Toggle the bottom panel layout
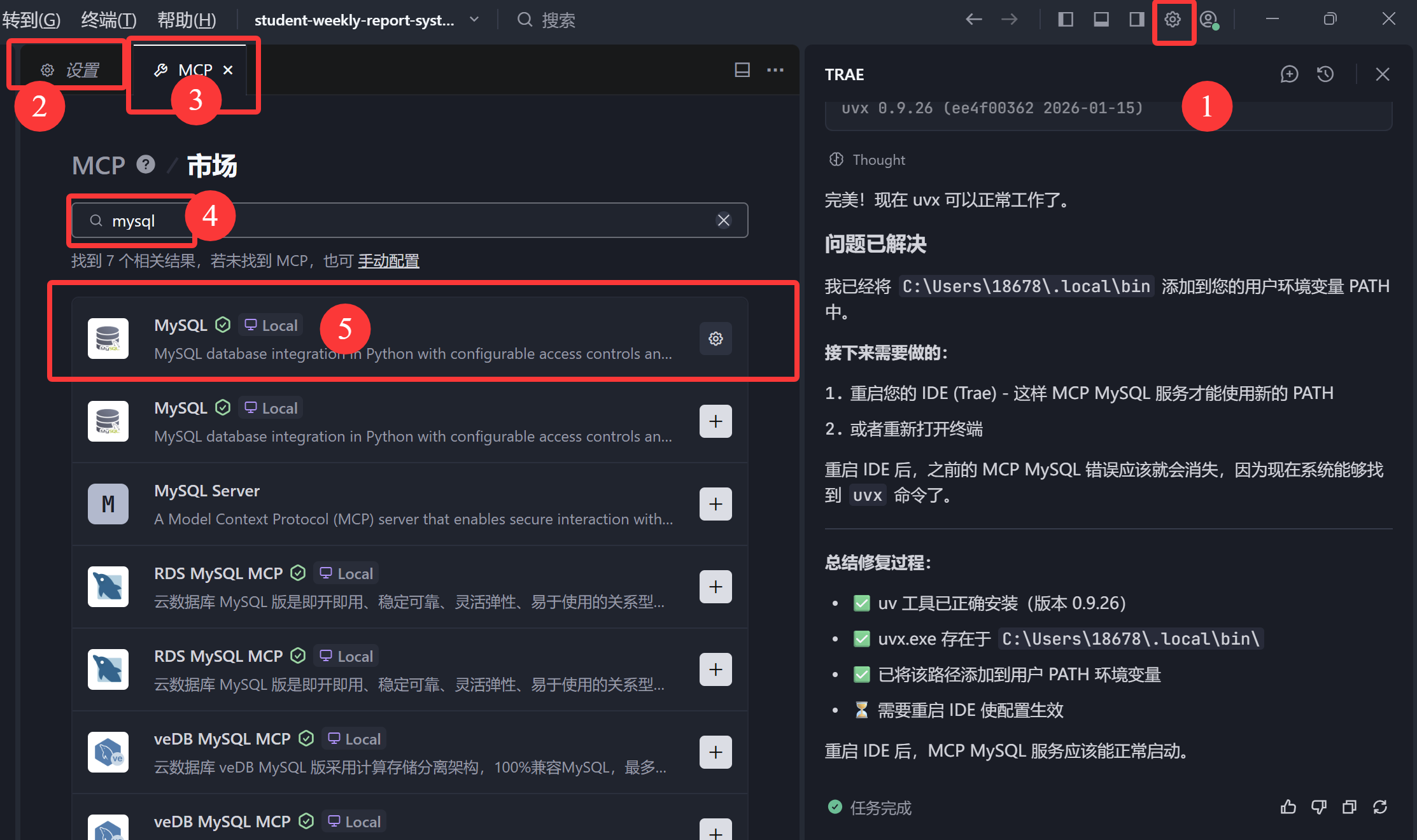This screenshot has height=840, width=1417. (x=1101, y=20)
